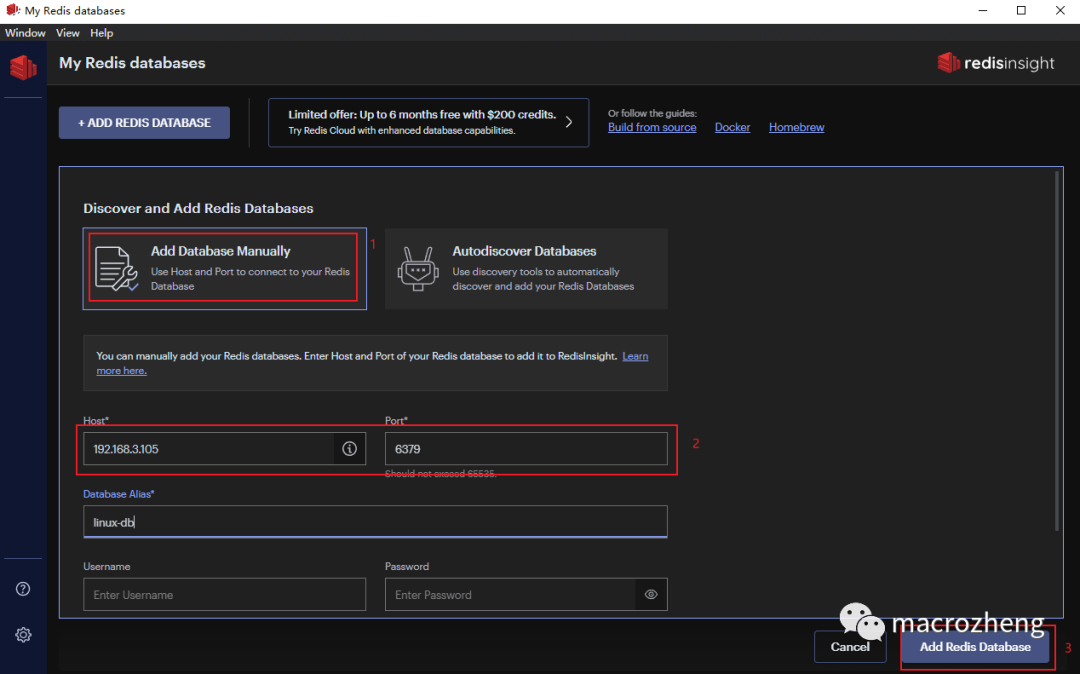Open the Help menu
Screen dimensions: 1080x674
(x=101, y=33)
